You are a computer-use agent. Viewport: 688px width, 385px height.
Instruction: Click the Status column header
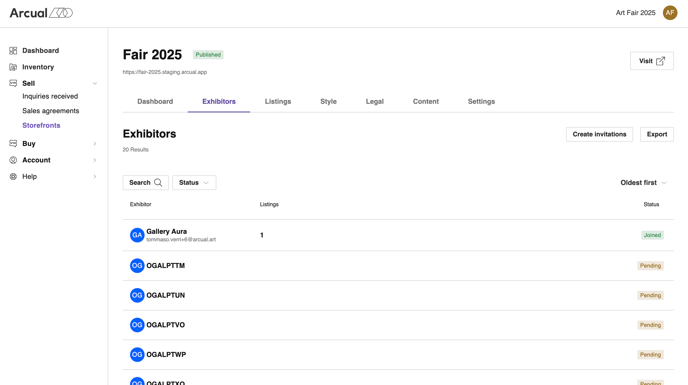tap(651, 205)
